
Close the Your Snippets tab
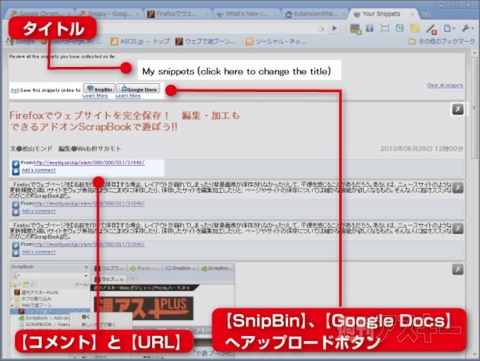(x=412, y=14)
